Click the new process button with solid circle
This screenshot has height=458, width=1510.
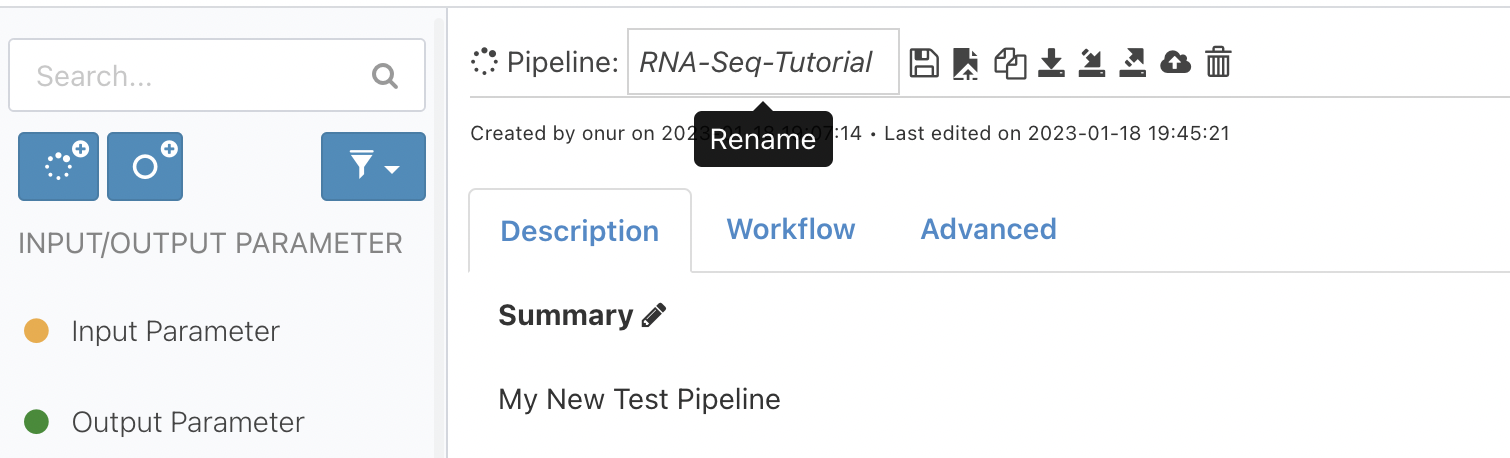point(145,166)
